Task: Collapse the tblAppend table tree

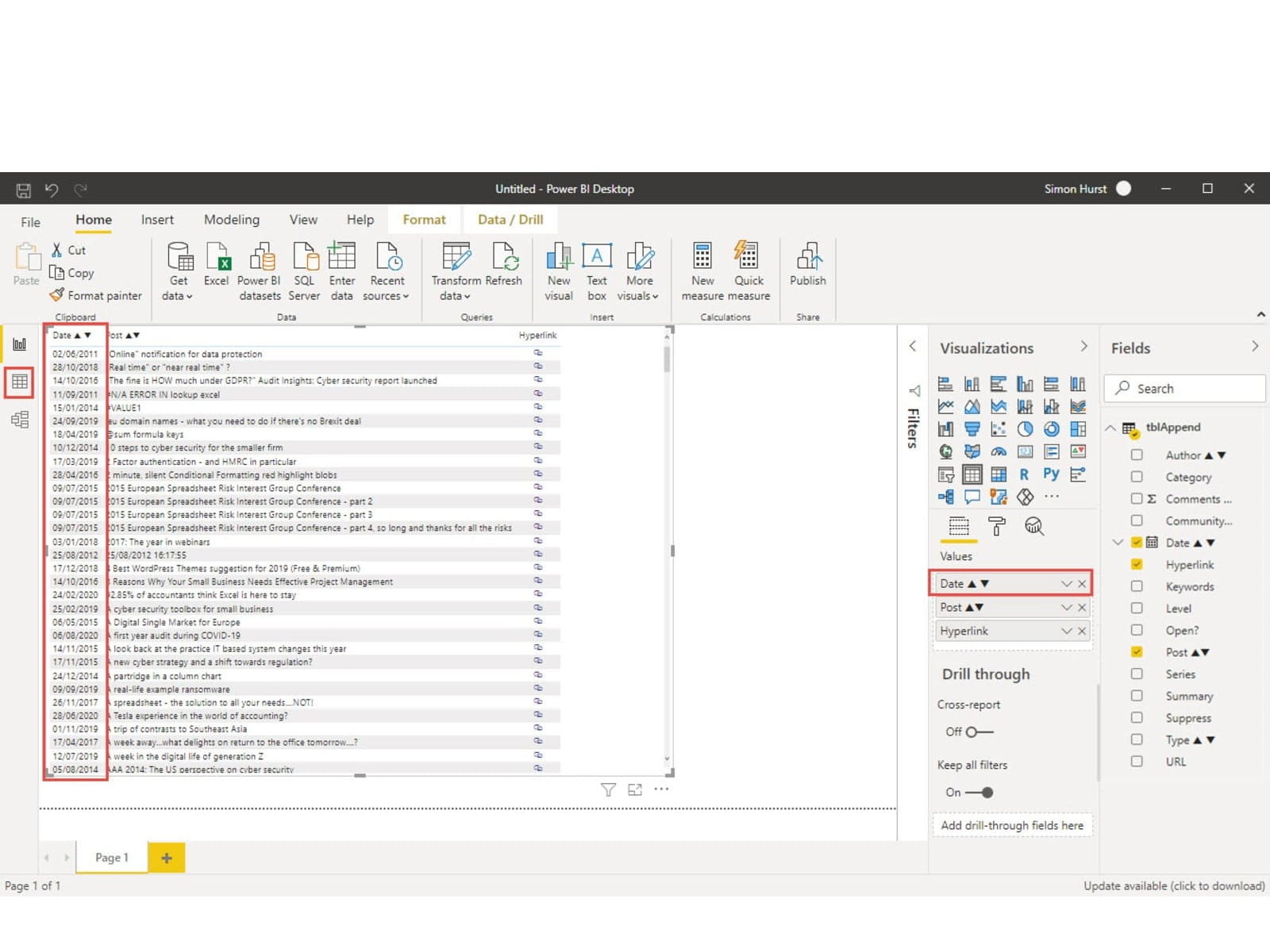Action: point(1110,428)
